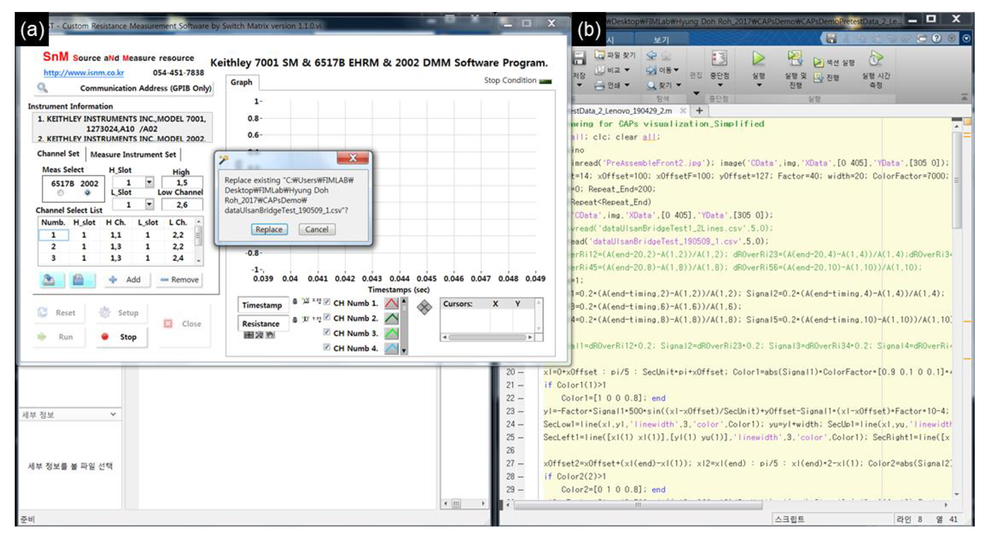Viewport: 986px width, 537px height.
Task: Click the diamond cursor mover icon
Action: (424, 307)
